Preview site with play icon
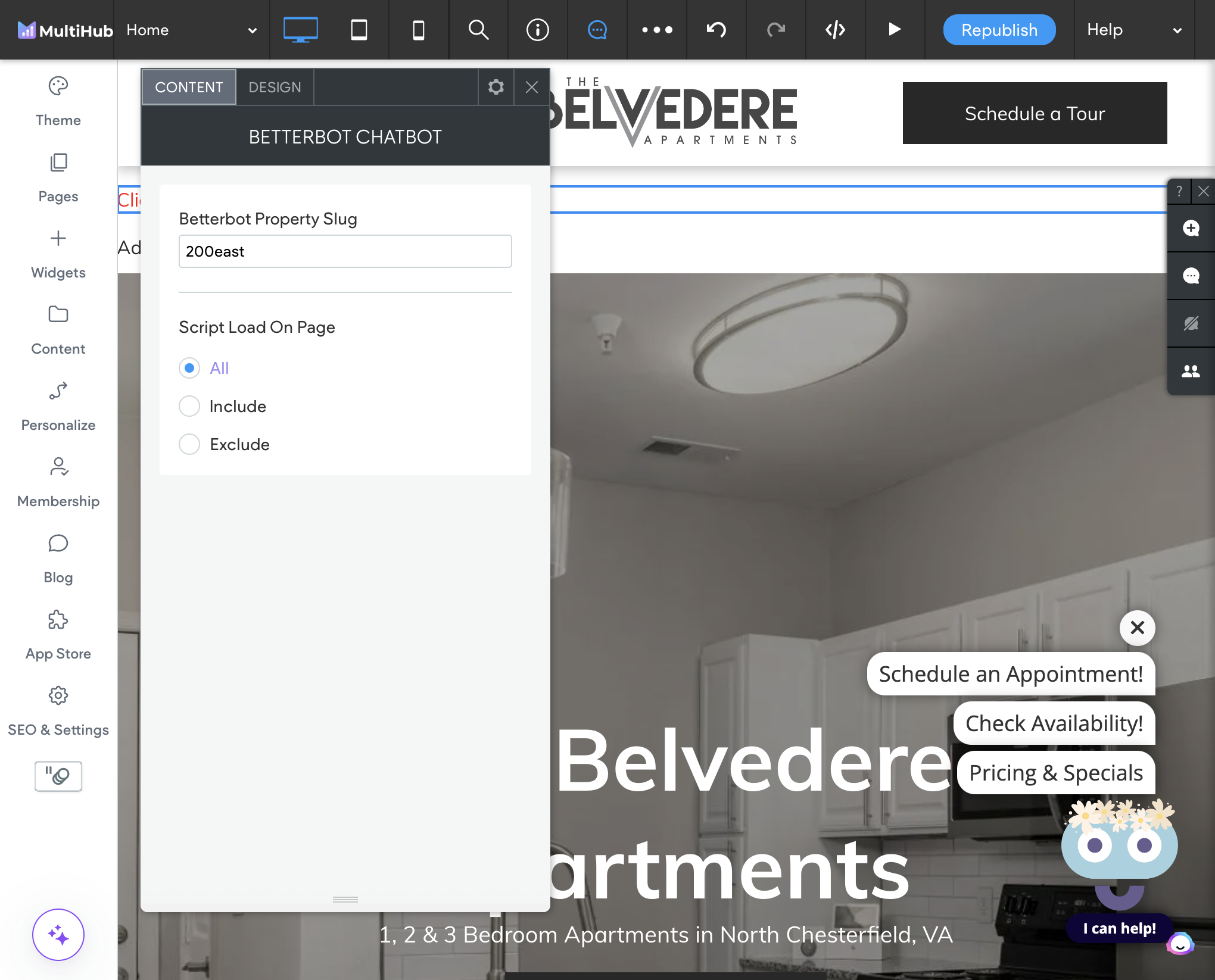 tap(895, 29)
